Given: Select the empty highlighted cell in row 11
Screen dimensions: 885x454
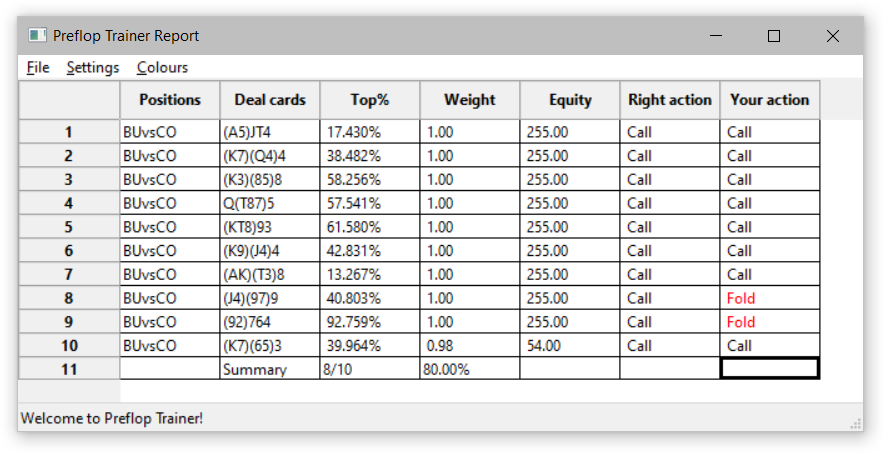Looking at the screenshot, I should pos(770,369).
